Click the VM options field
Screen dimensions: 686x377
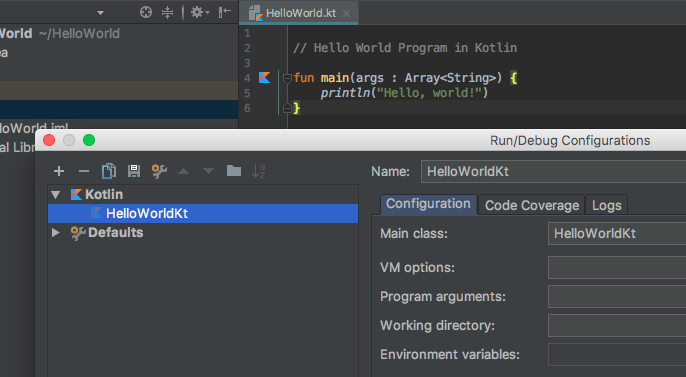(617, 267)
